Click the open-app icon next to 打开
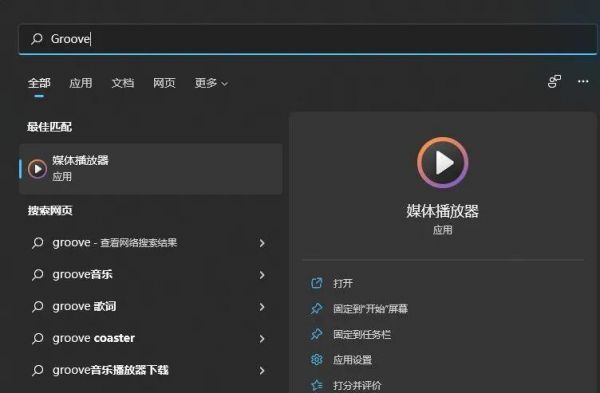This screenshot has height=393, width=600. click(316, 283)
